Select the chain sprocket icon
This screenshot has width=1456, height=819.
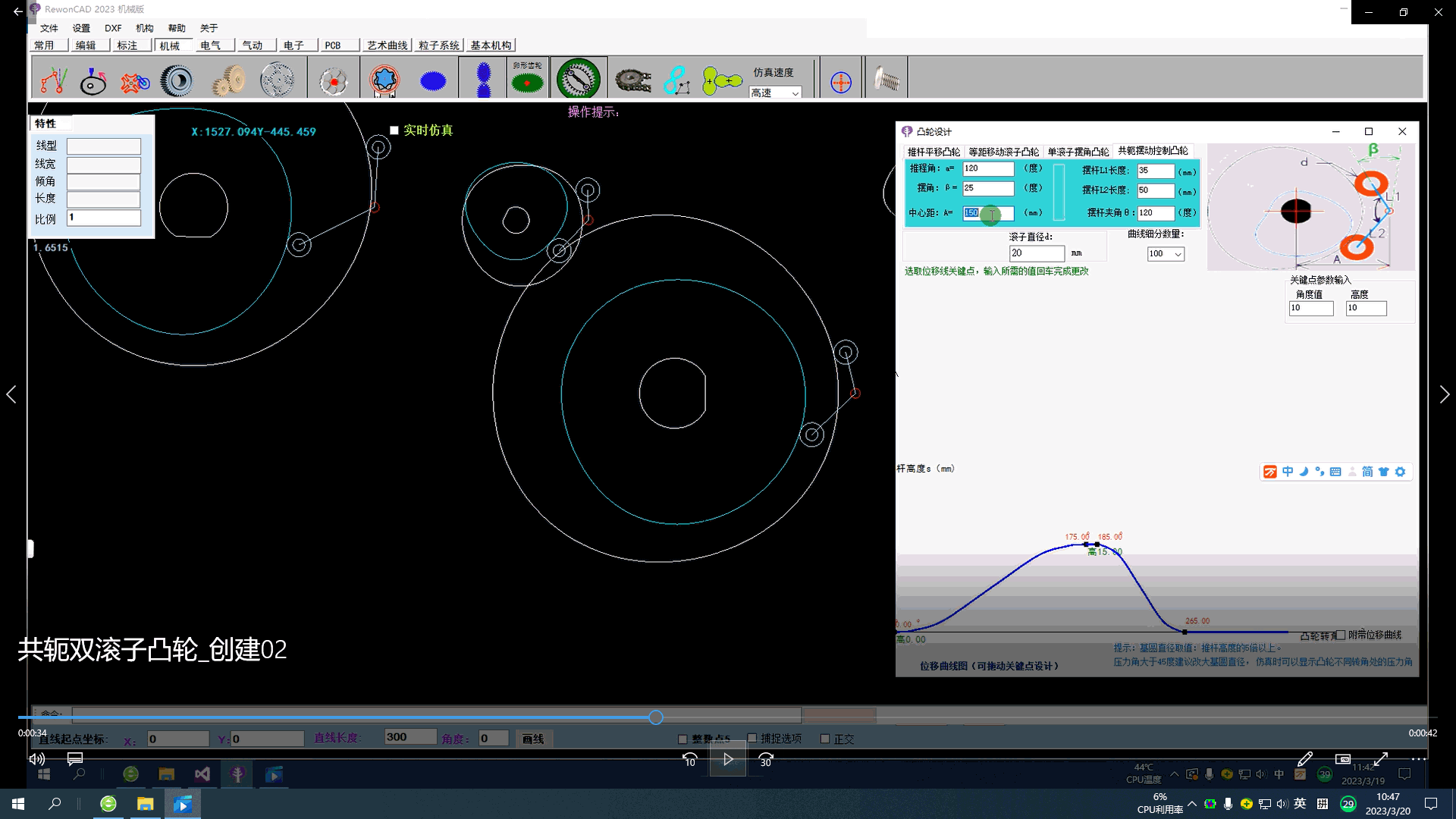(632, 80)
